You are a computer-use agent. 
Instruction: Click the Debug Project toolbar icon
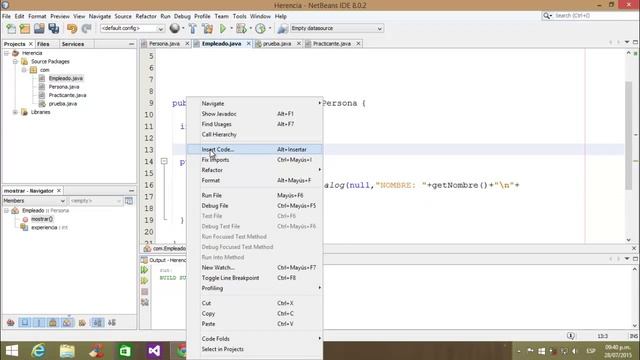(x=241, y=29)
